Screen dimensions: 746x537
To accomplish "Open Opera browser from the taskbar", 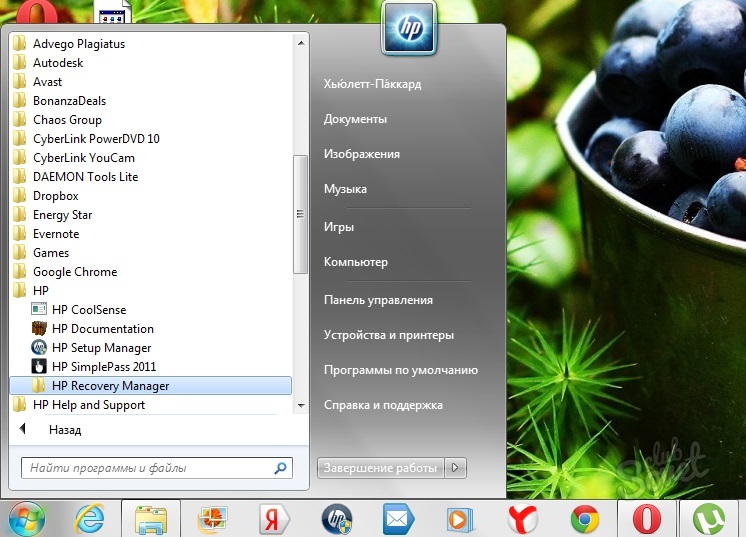I will pos(646,519).
